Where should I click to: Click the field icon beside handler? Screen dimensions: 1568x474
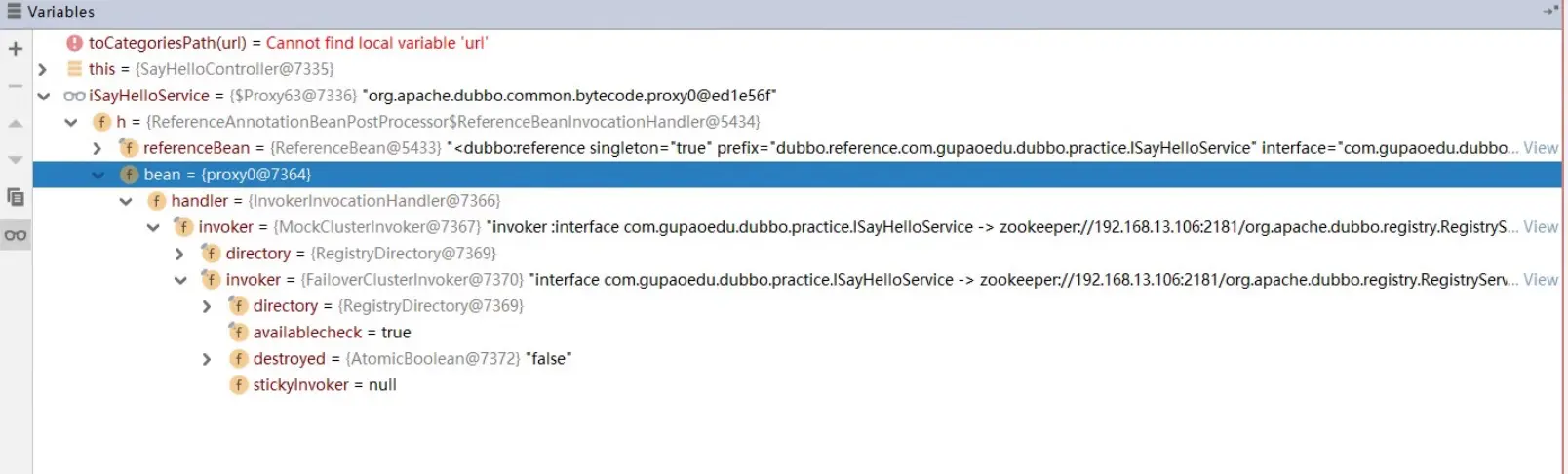156,201
